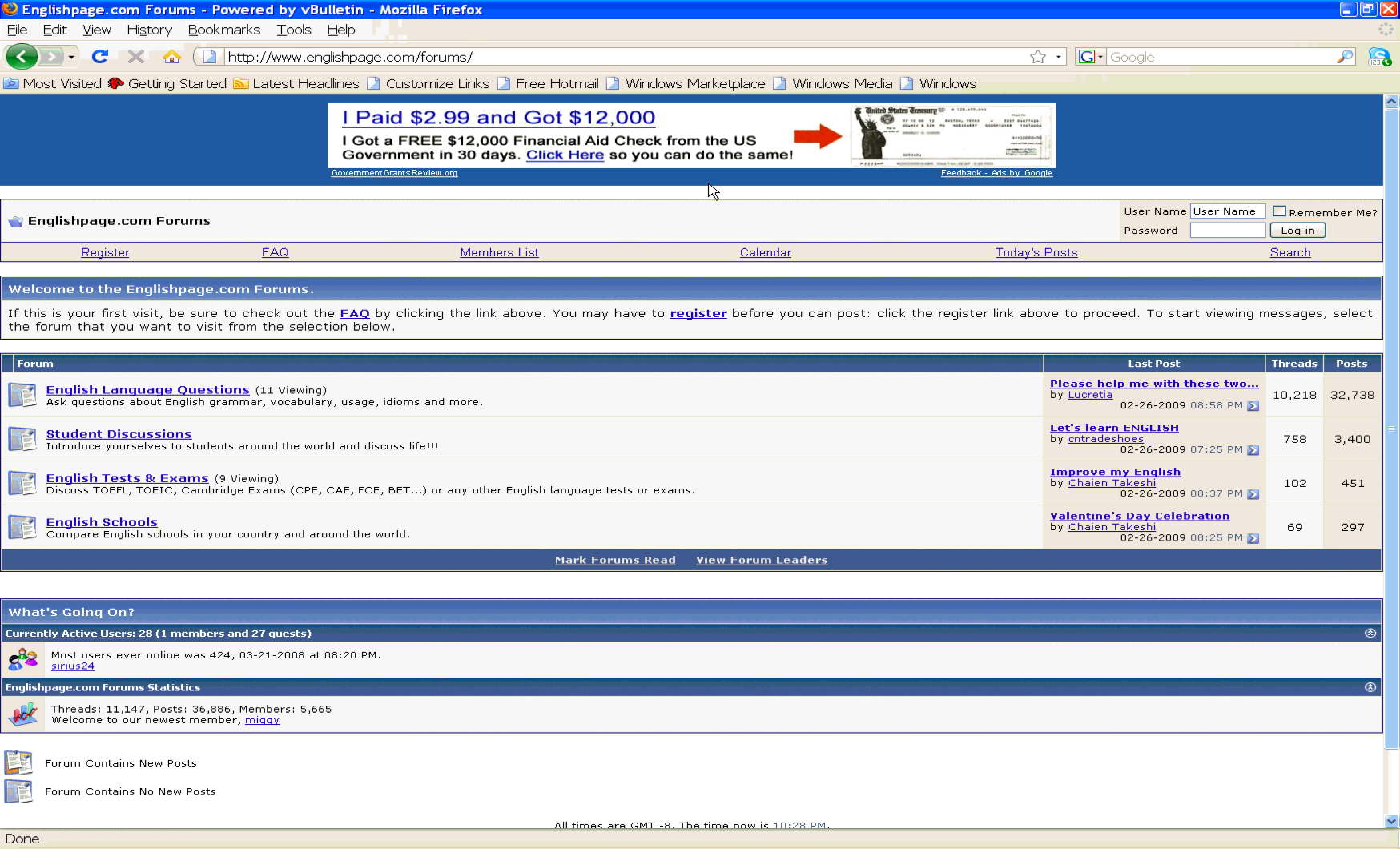Screen dimensions: 1400x849
Task: Open the address bar history dropdown
Action: point(1058,57)
